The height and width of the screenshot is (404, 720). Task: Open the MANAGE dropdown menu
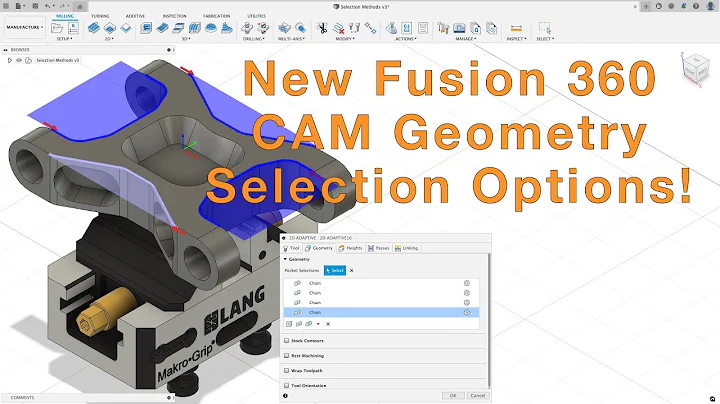[x=465, y=39]
